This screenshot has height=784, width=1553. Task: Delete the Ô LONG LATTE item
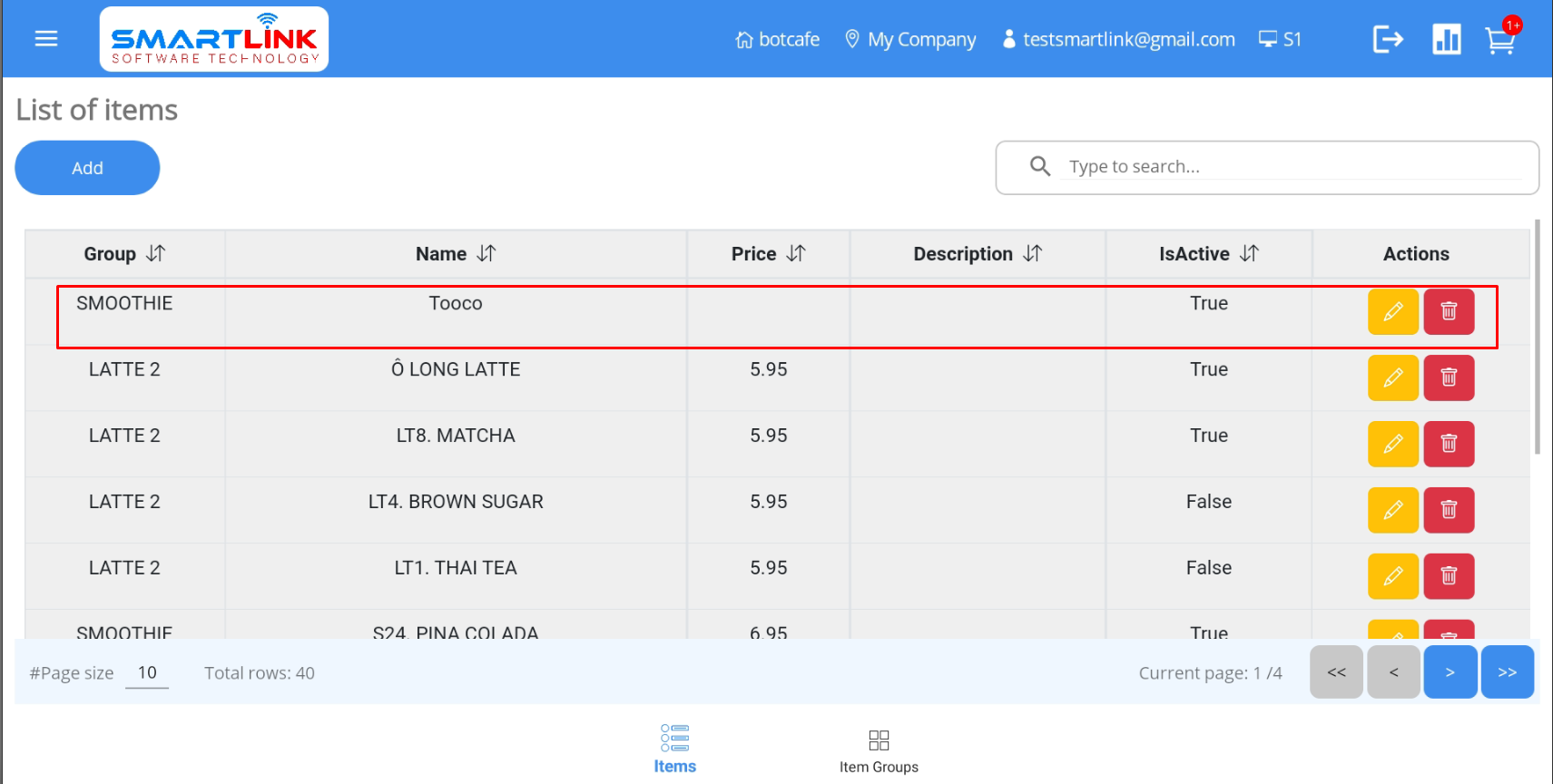(1449, 377)
